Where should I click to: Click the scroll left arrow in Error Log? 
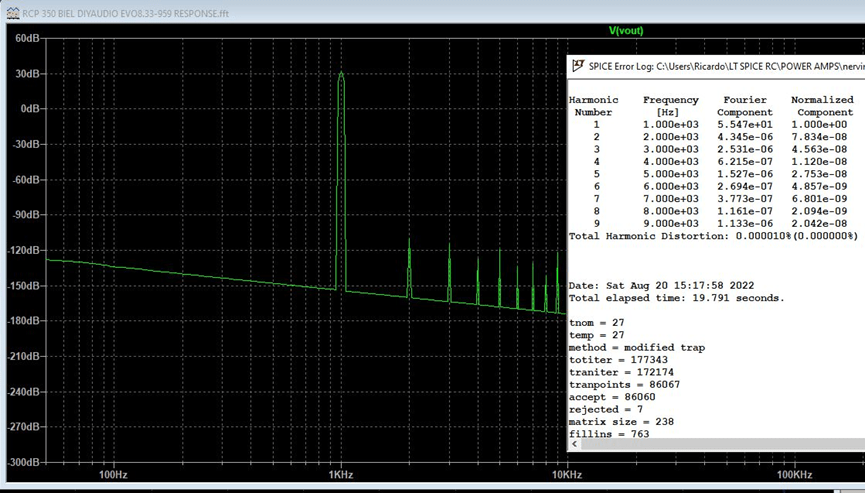click(x=575, y=444)
